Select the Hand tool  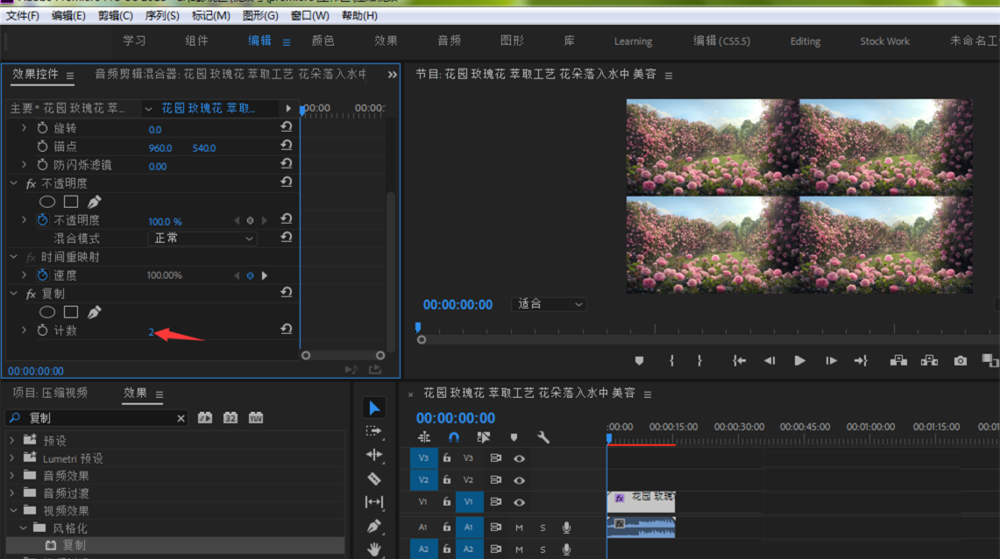[374, 549]
